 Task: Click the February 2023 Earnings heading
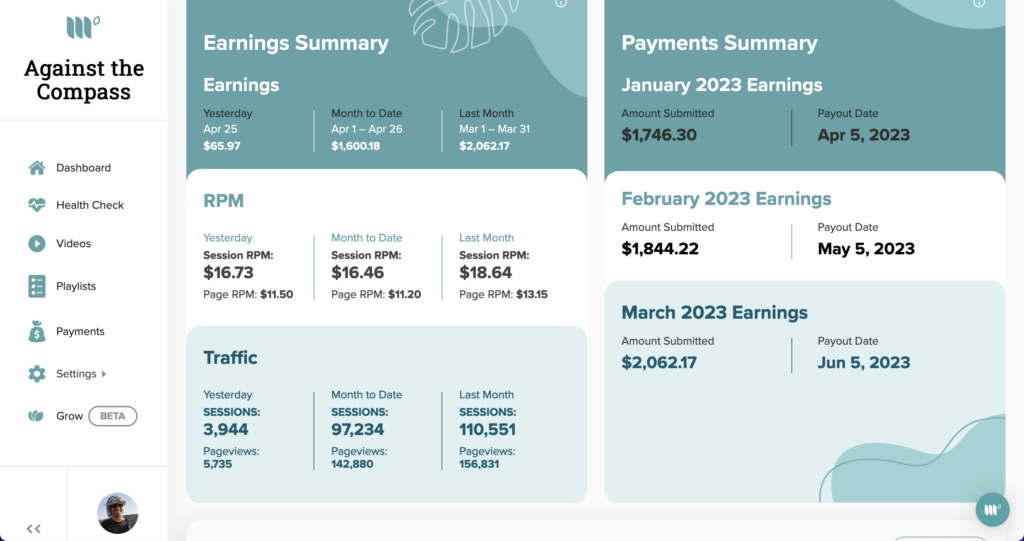click(726, 198)
